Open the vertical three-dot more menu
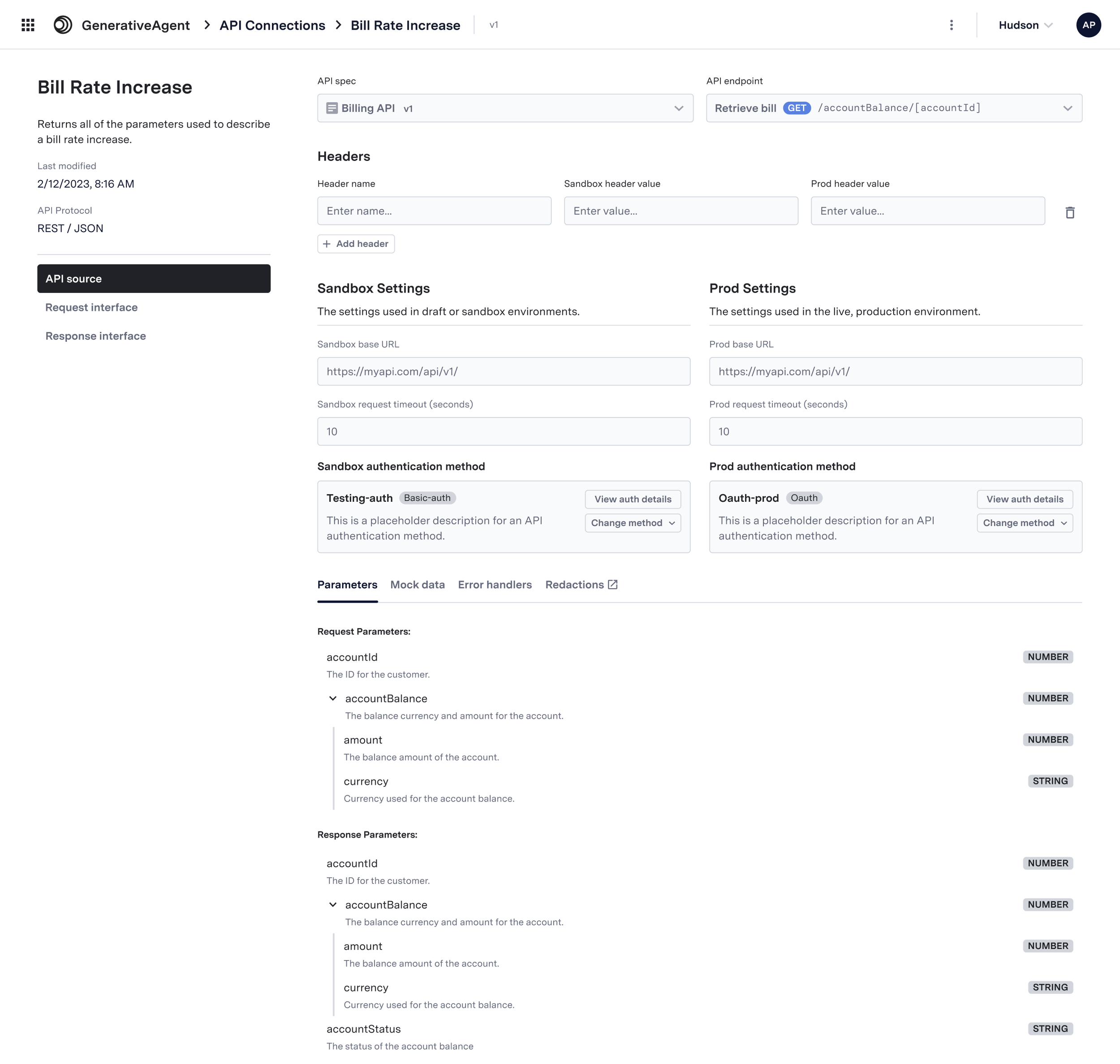This screenshot has height=1064, width=1120. 951,25
